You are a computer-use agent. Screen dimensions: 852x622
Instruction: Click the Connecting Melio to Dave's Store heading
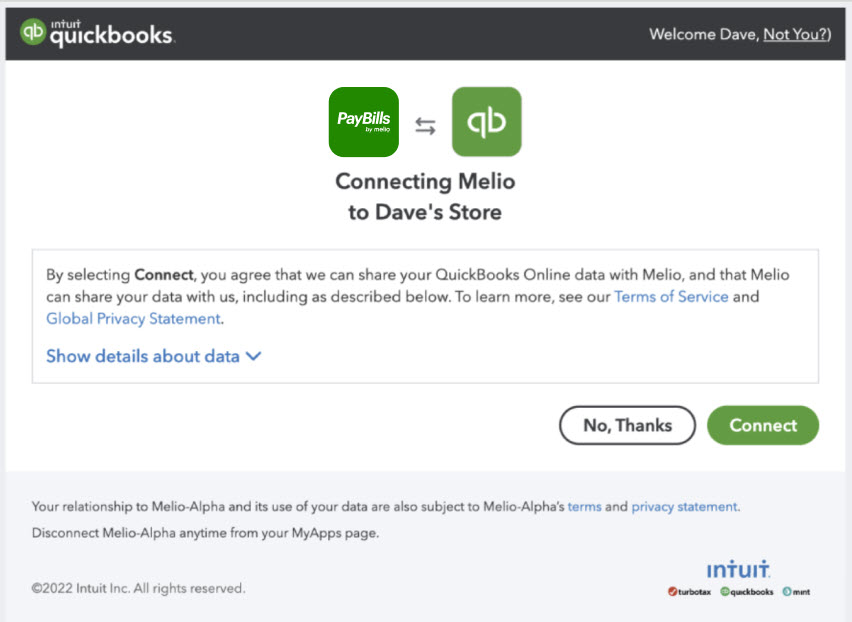click(x=425, y=197)
